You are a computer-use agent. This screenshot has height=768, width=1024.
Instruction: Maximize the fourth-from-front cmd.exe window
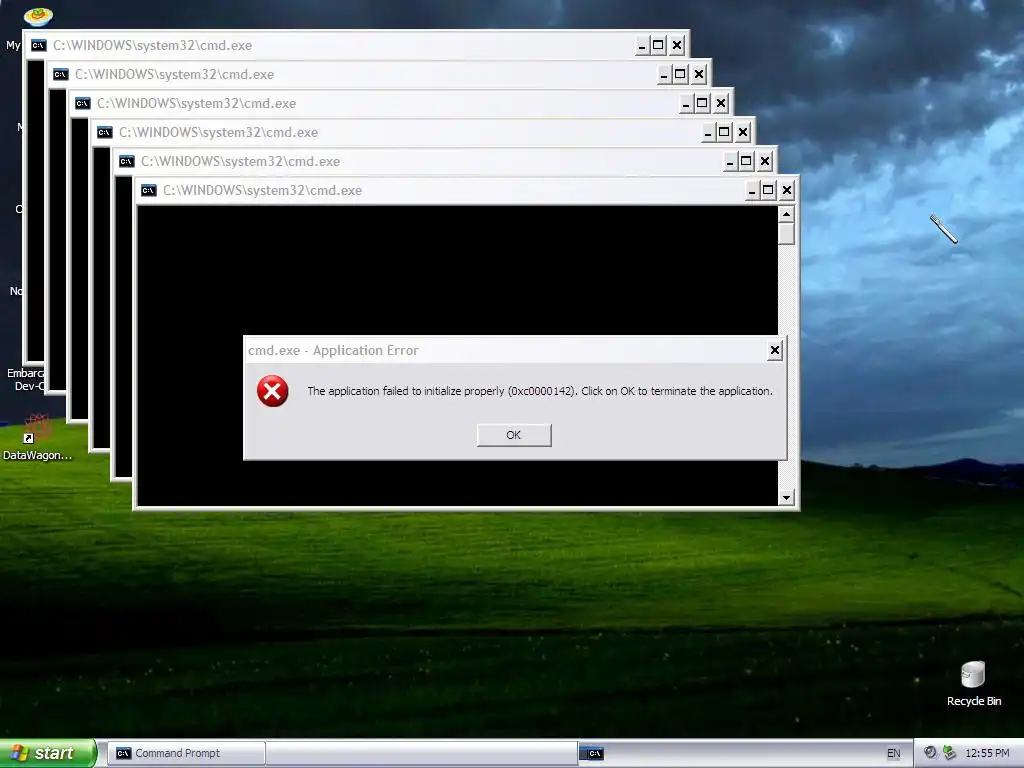(702, 103)
